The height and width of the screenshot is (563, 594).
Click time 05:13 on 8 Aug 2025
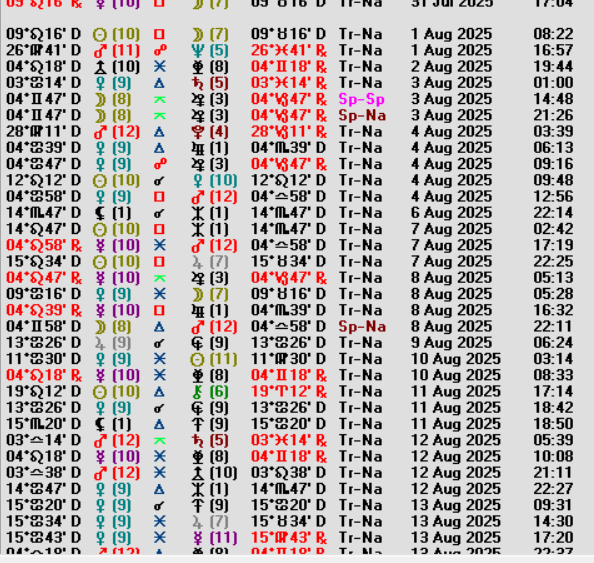pyautogui.click(x=553, y=278)
